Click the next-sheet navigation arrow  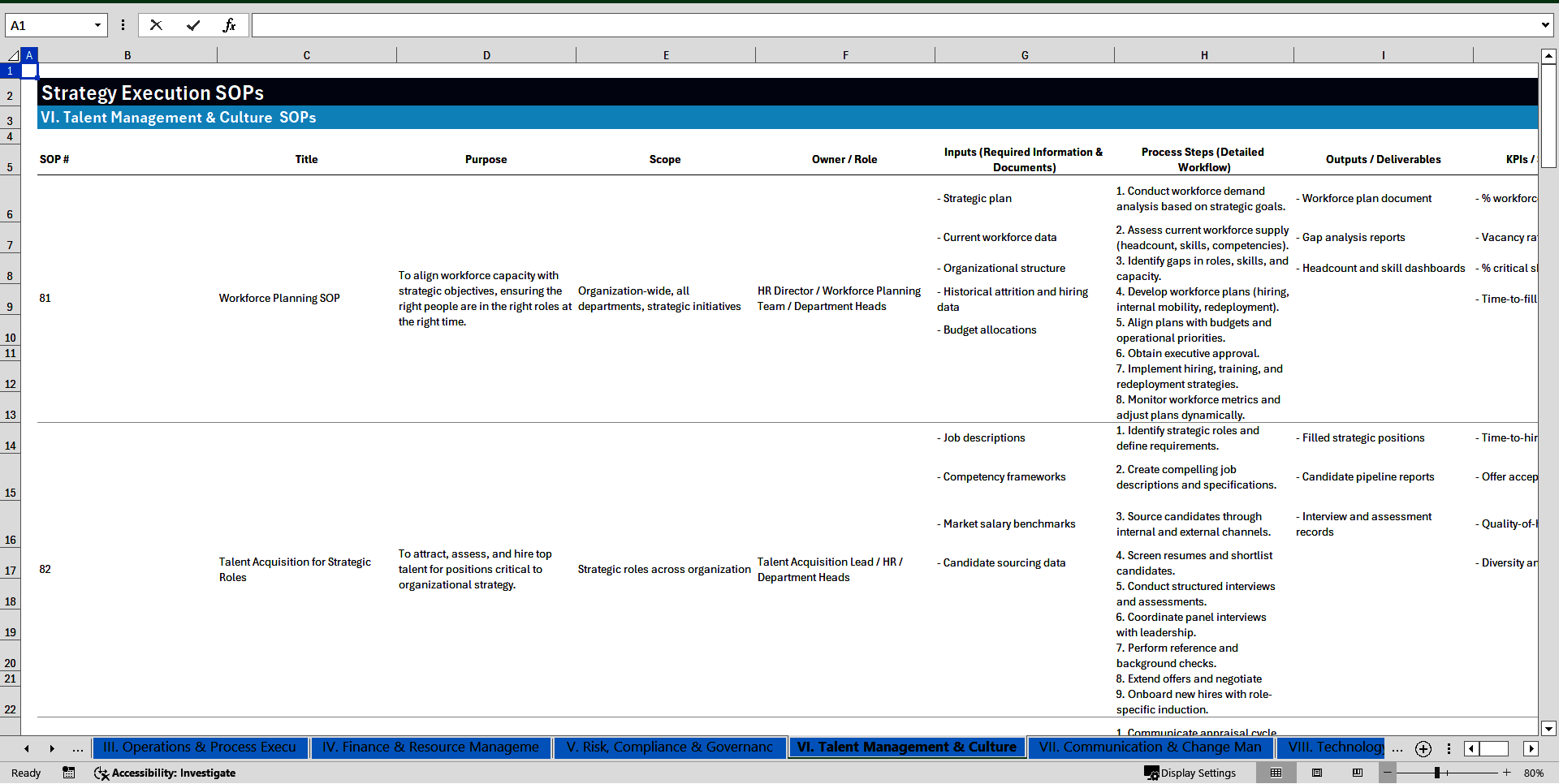coord(51,748)
